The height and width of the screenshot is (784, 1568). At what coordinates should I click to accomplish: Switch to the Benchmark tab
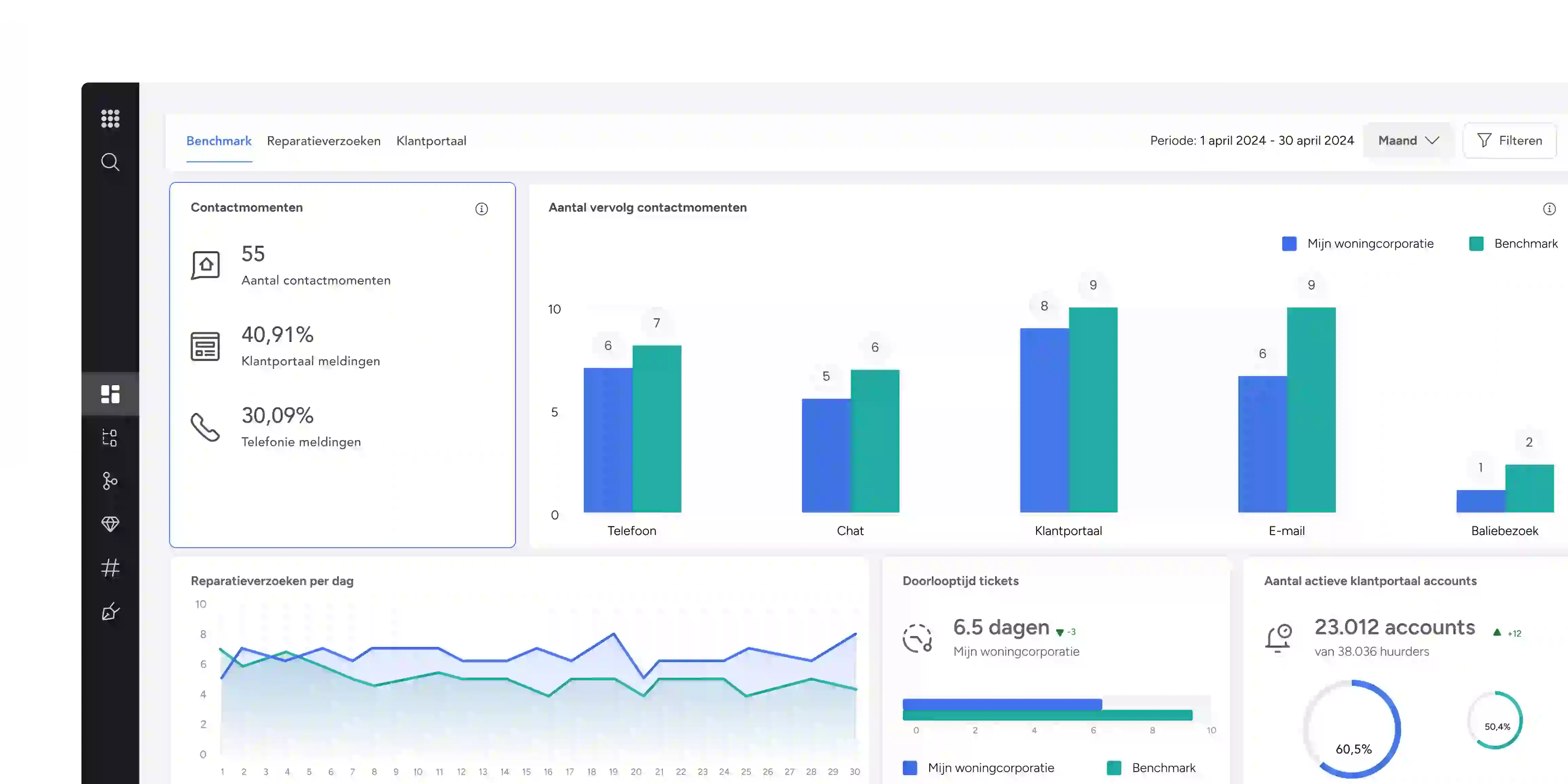point(219,141)
